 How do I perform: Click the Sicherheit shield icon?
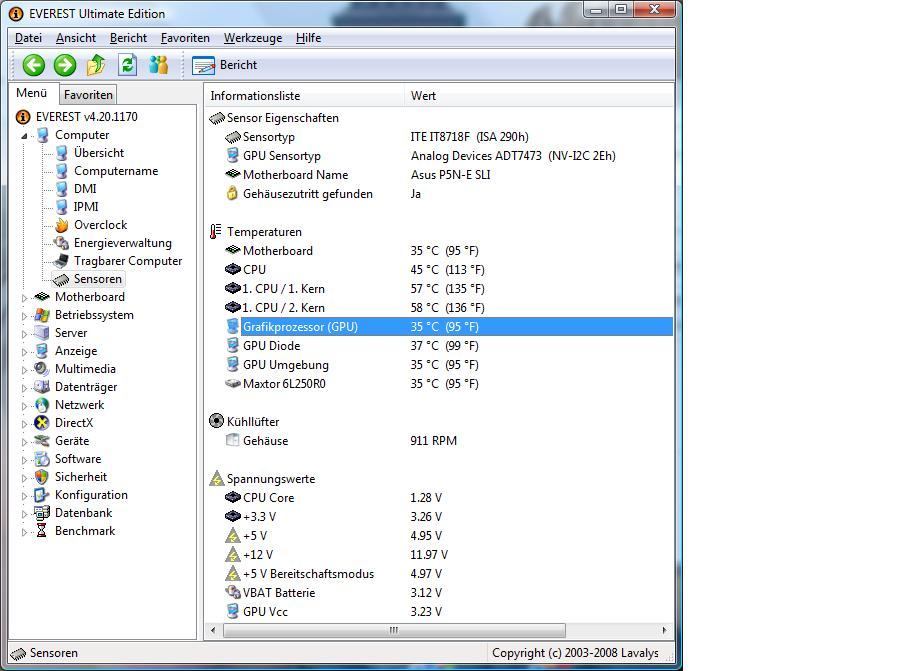point(42,477)
